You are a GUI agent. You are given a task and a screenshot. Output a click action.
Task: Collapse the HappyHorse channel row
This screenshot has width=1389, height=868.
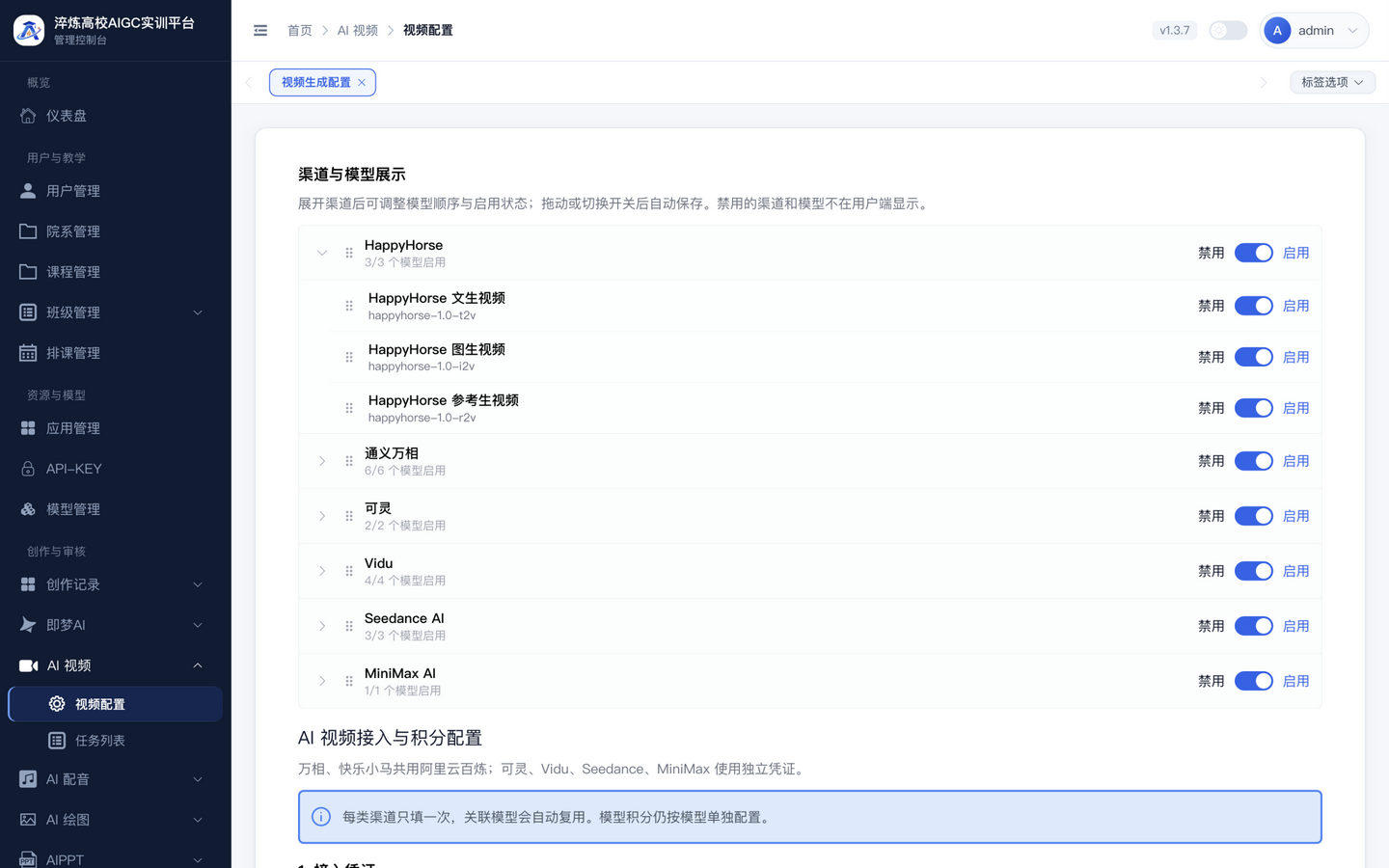point(322,253)
